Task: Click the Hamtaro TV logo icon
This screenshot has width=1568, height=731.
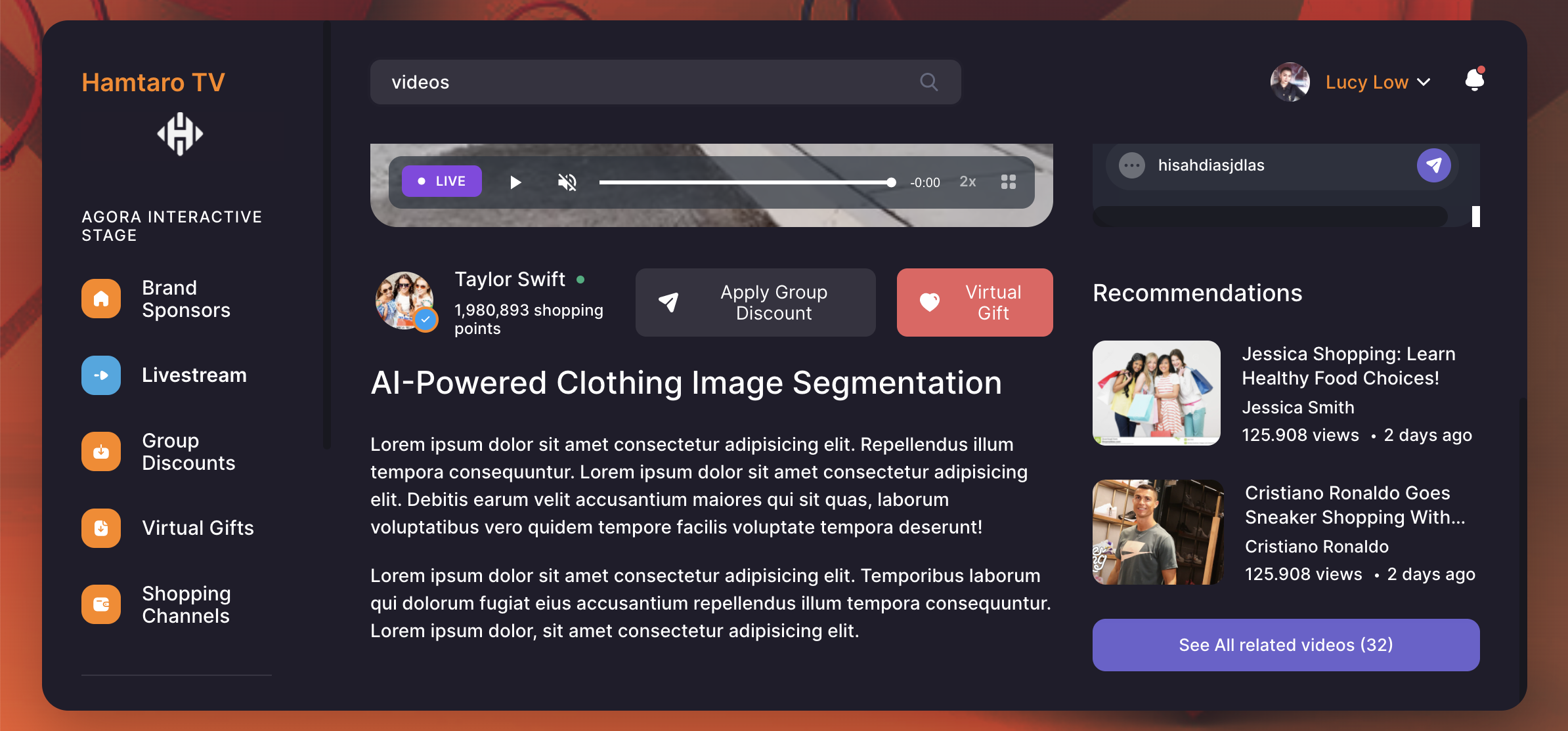Action: (x=180, y=134)
